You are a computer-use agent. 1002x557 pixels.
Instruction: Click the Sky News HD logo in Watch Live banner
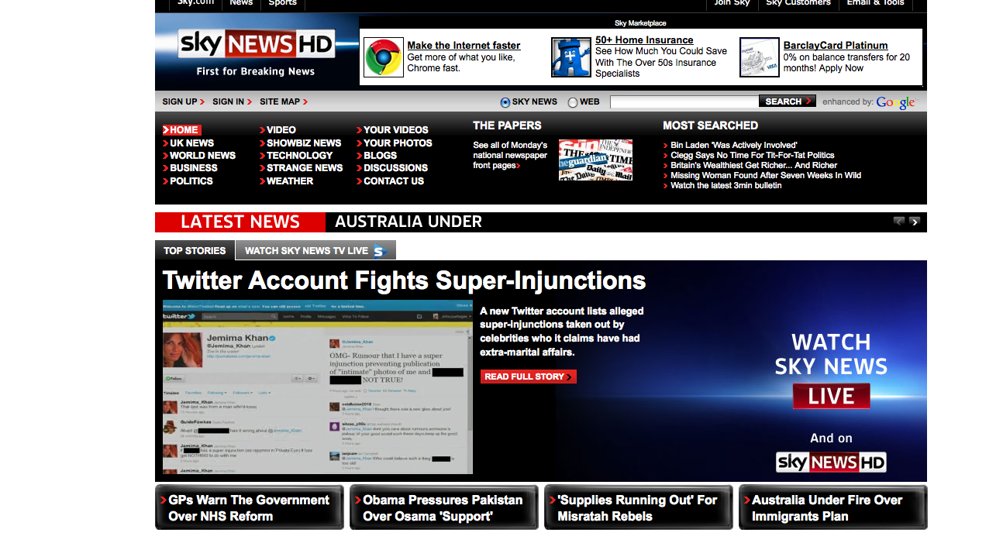click(831, 462)
